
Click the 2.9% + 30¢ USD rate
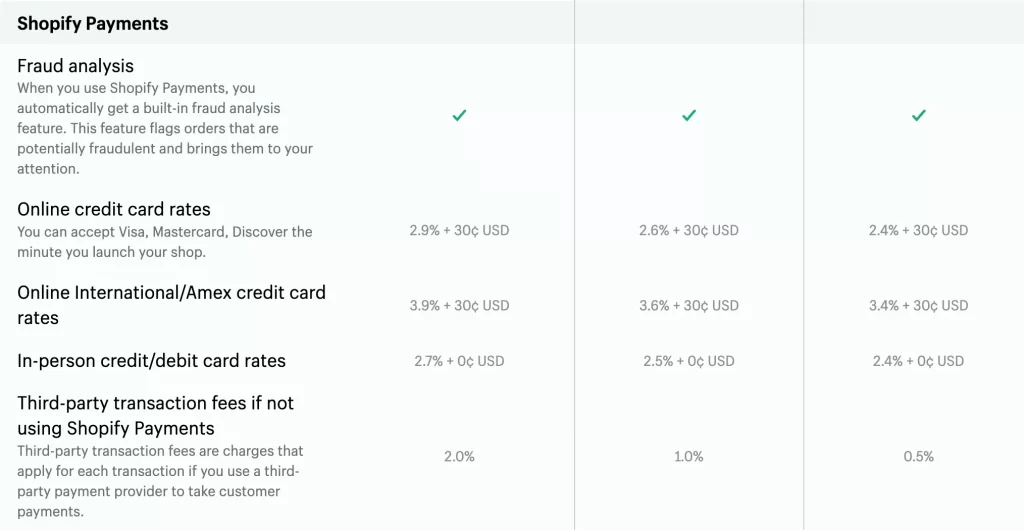pyautogui.click(x=459, y=230)
